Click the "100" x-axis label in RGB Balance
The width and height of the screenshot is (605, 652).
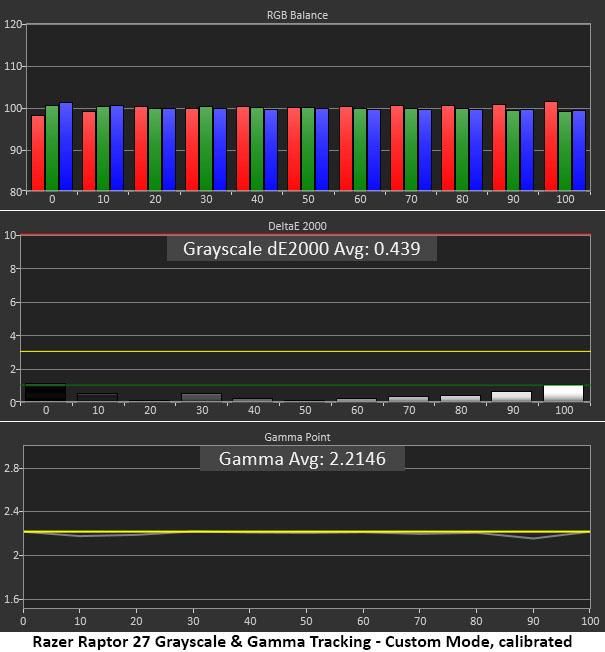click(565, 200)
